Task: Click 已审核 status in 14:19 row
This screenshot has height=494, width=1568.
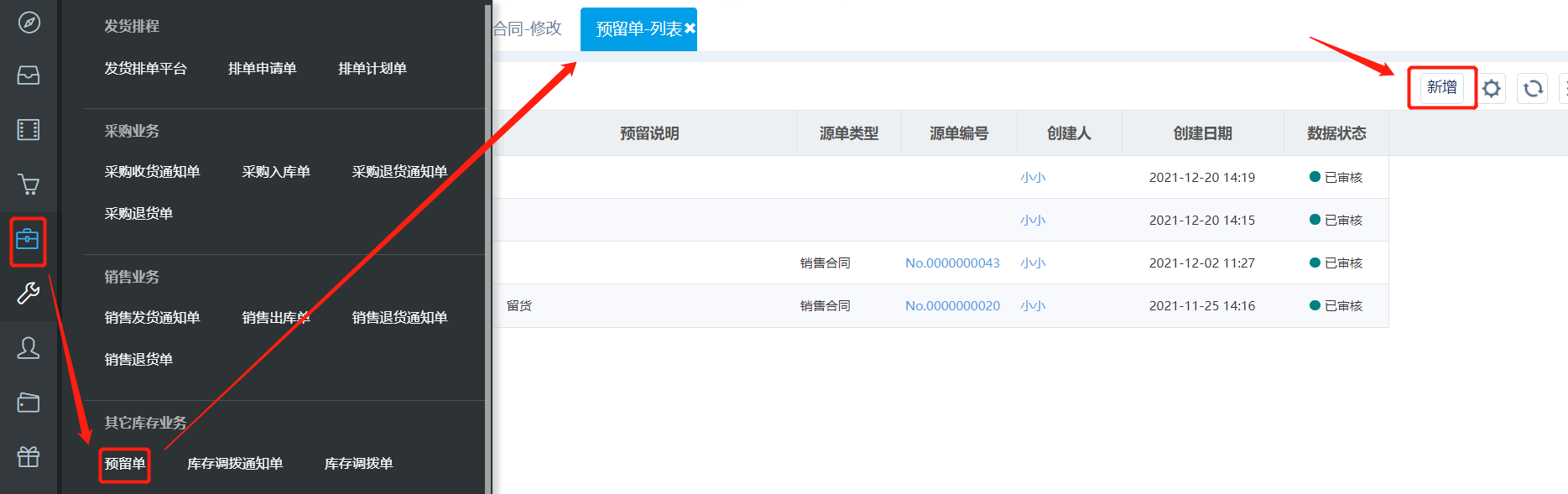Action: 1336,178
